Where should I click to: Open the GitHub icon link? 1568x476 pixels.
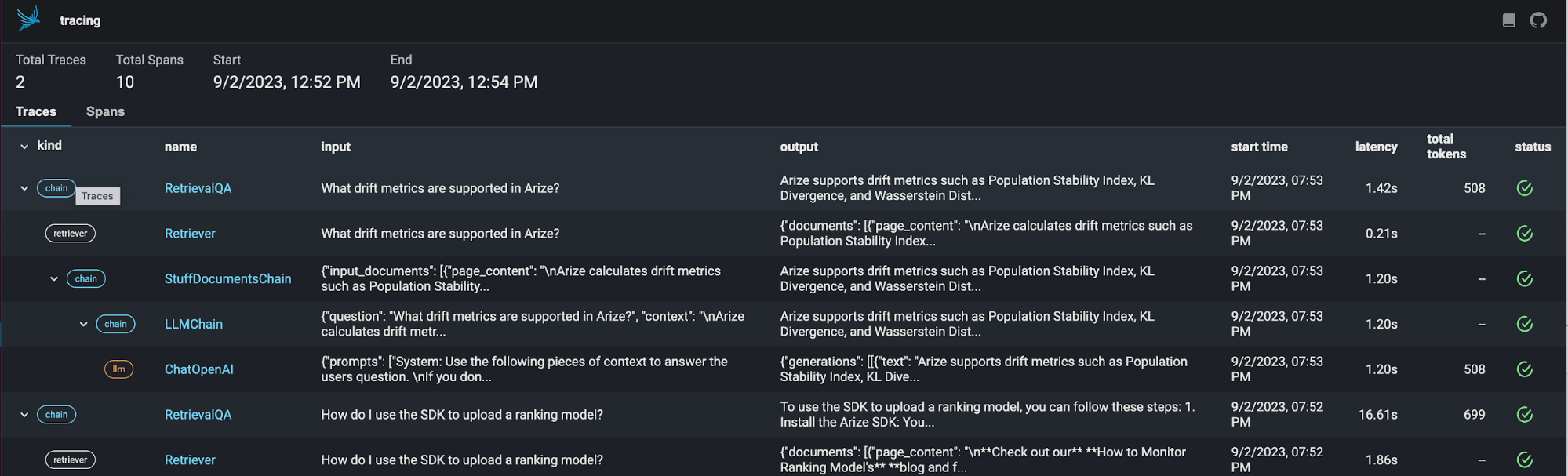pyautogui.click(x=1538, y=20)
